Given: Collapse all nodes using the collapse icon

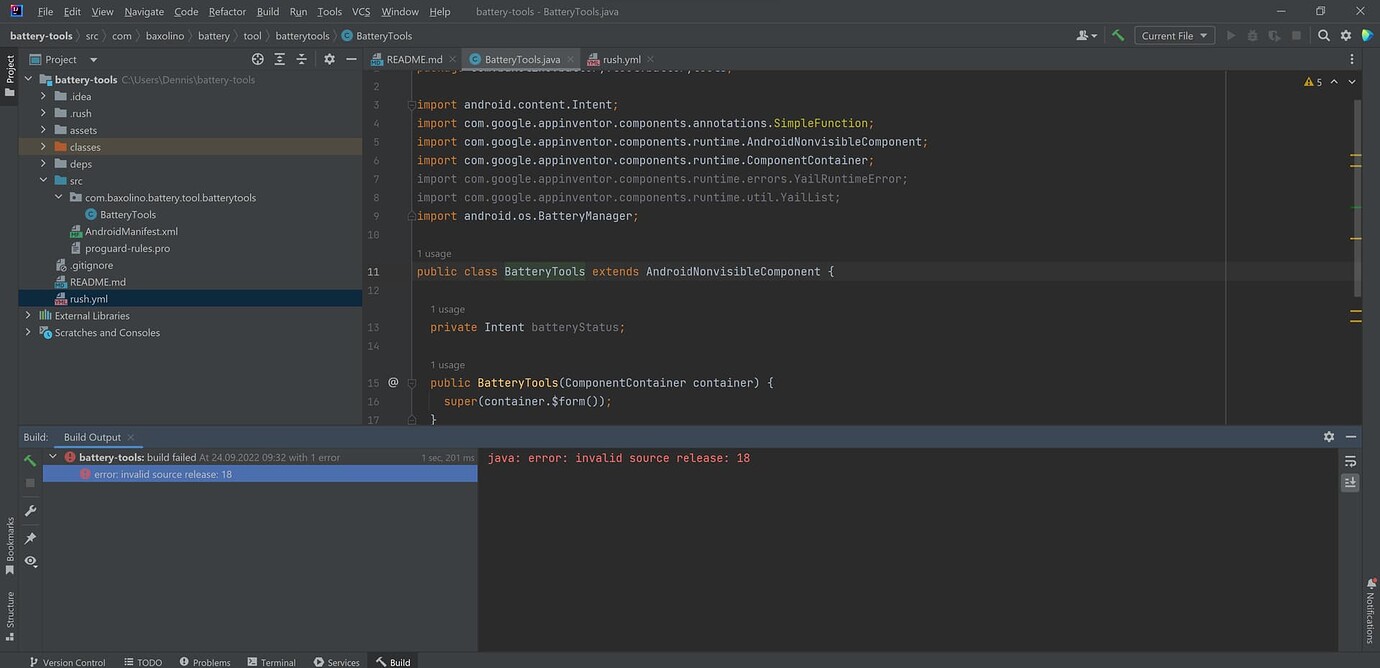Looking at the screenshot, I should tap(302, 59).
